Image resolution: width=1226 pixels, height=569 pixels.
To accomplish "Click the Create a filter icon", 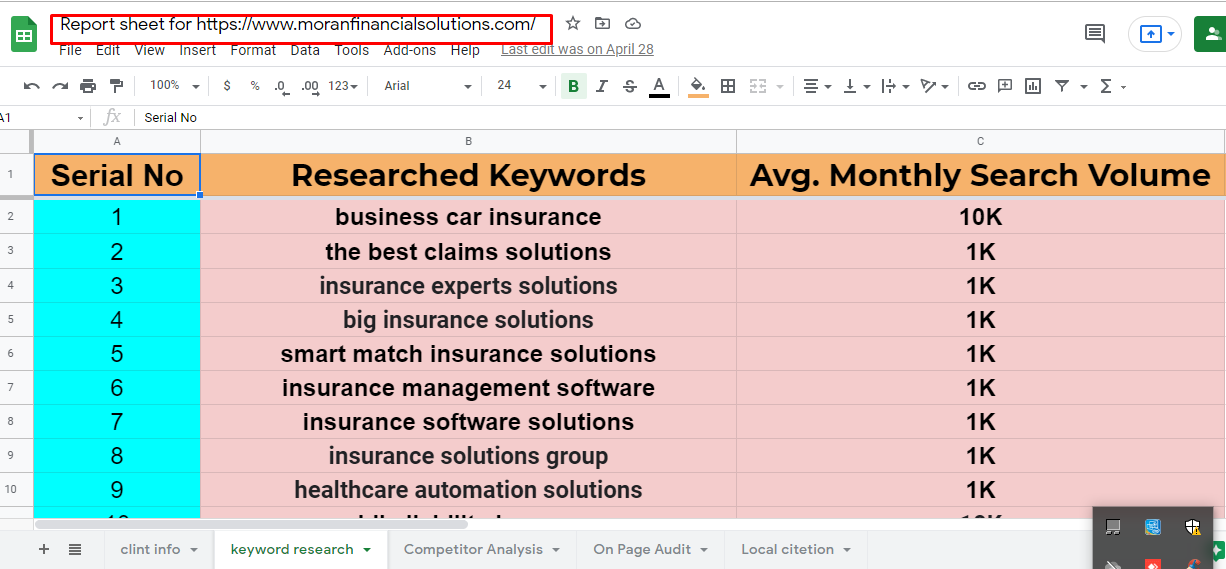I will (1062, 86).
